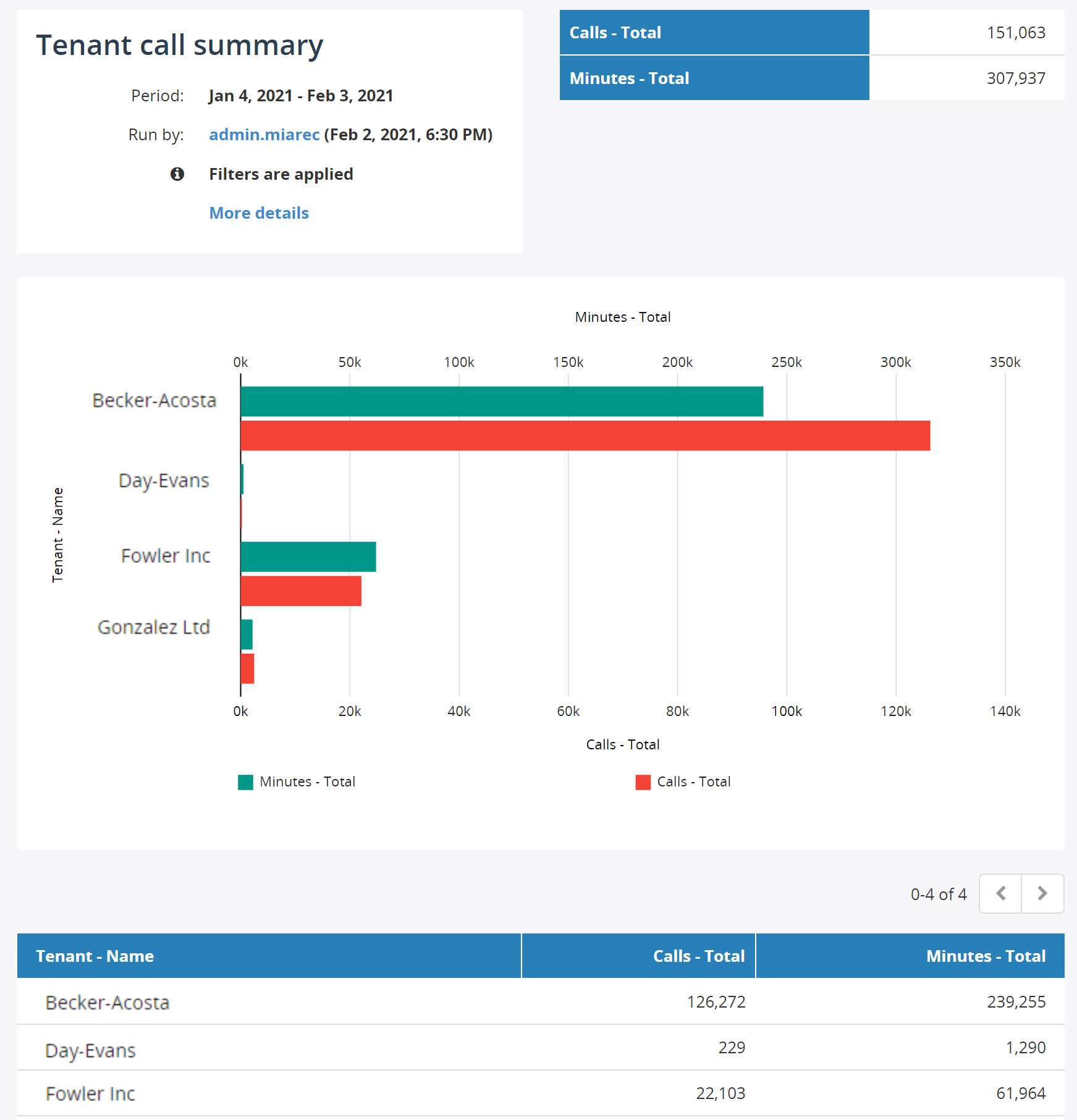Click Fowler Inc chart axis label
The width and height of the screenshot is (1077, 1120).
coord(166,556)
